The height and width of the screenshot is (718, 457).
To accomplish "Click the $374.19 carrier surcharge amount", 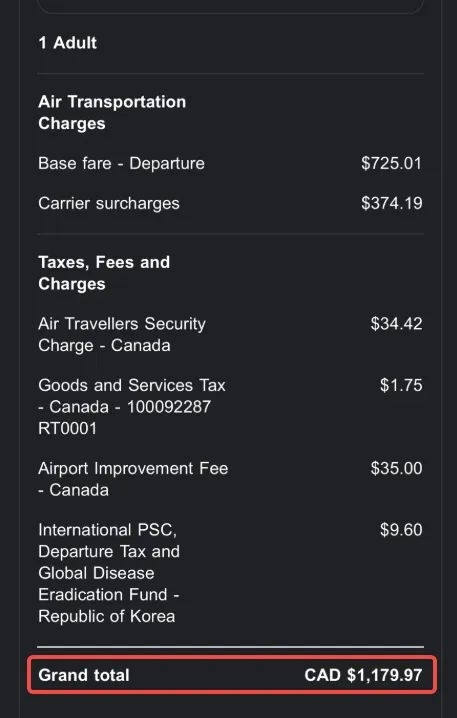I will pos(392,203).
